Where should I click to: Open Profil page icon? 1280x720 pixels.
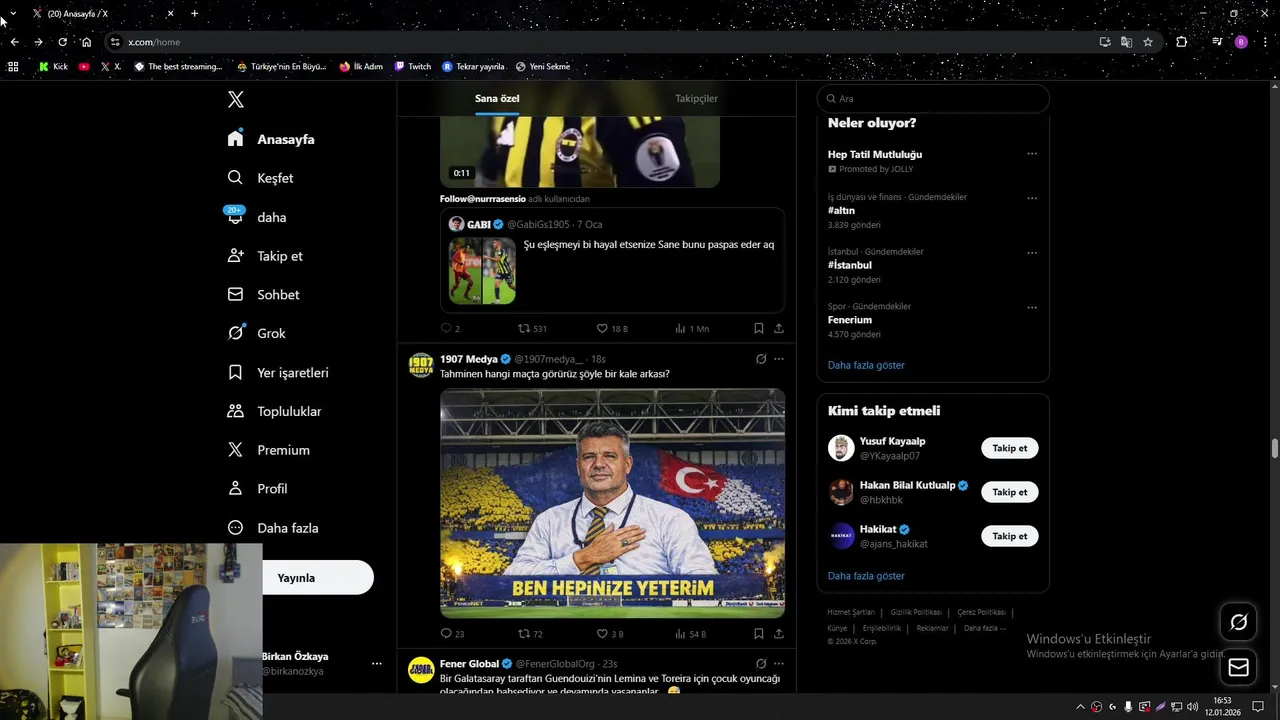click(235, 489)
